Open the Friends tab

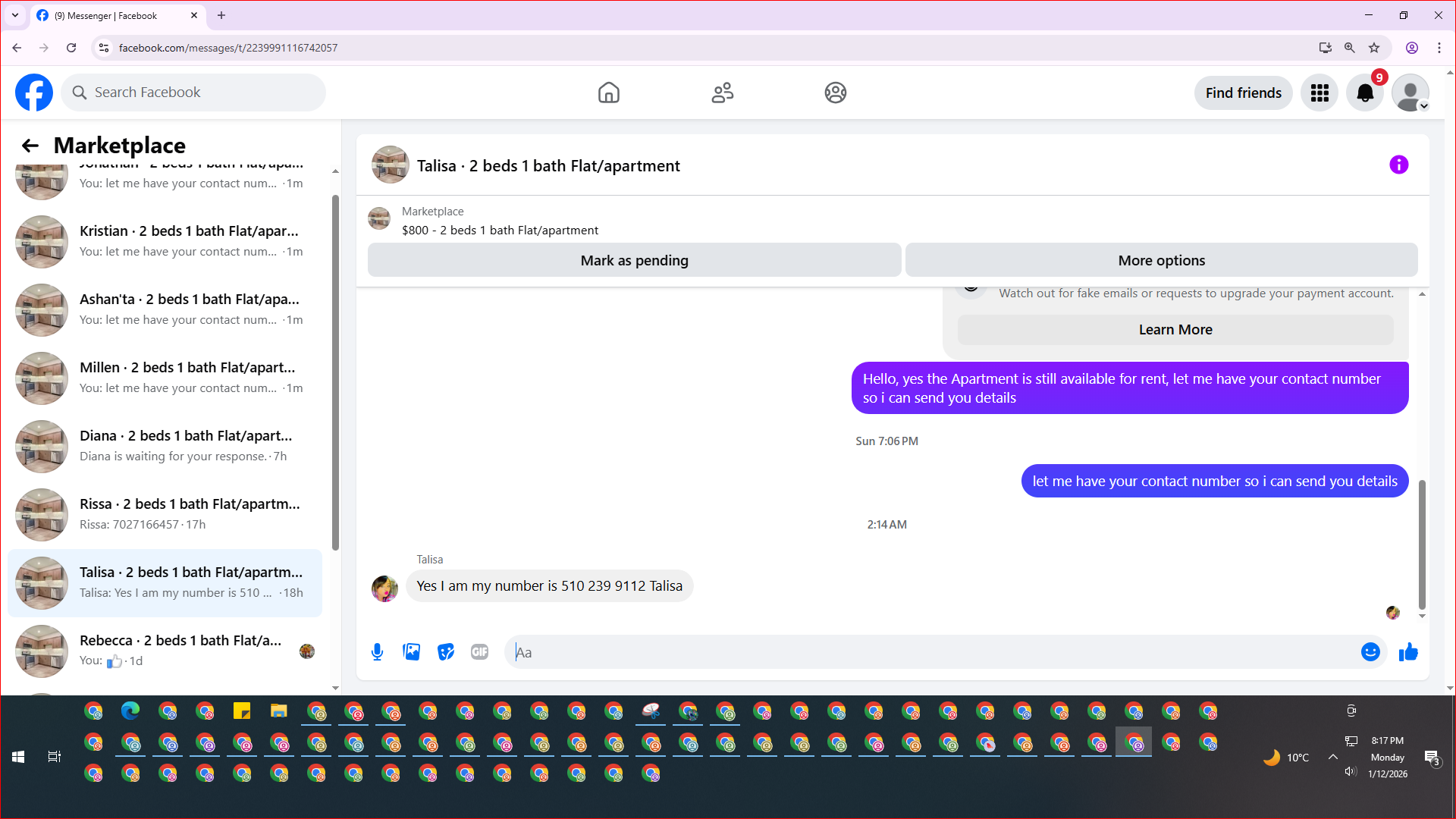pyautogui.click(x=722, y=93)
